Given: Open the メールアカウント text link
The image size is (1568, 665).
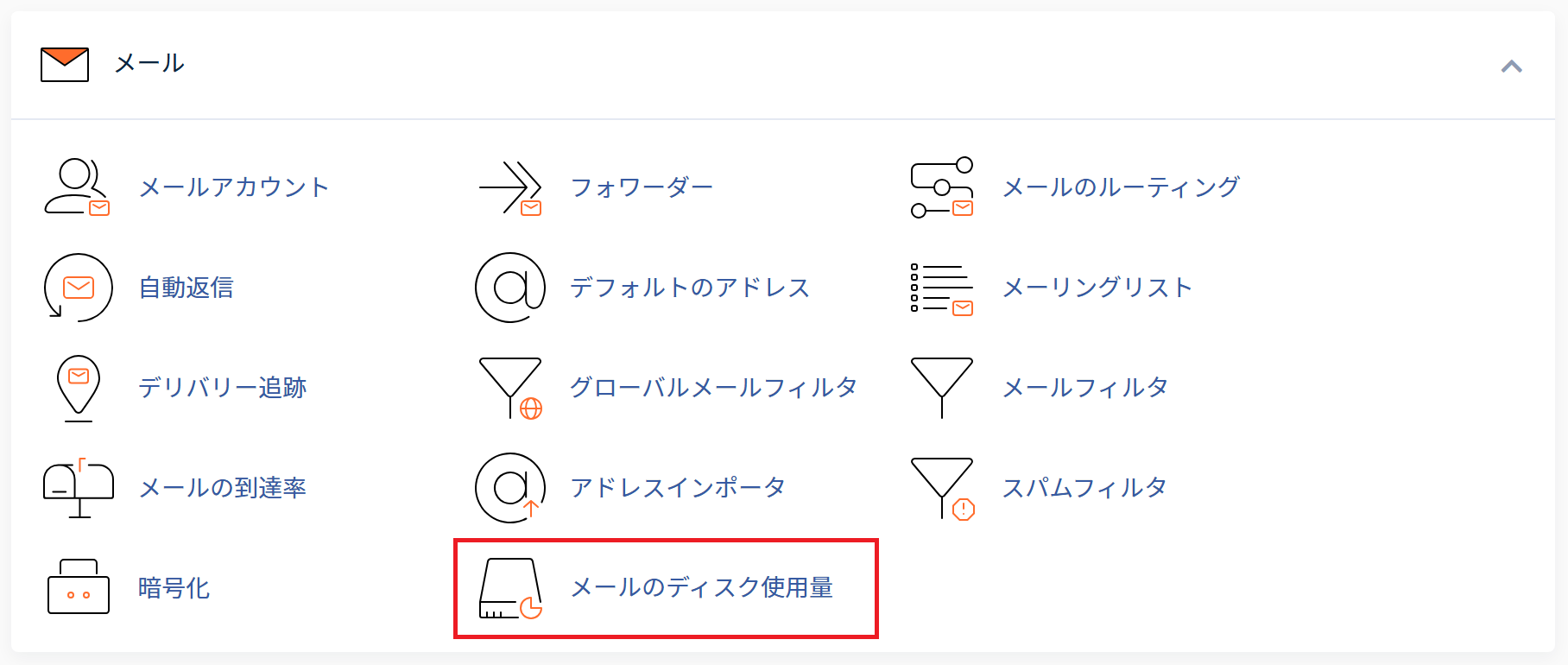Looking at the screenshot, I should 234,187.
